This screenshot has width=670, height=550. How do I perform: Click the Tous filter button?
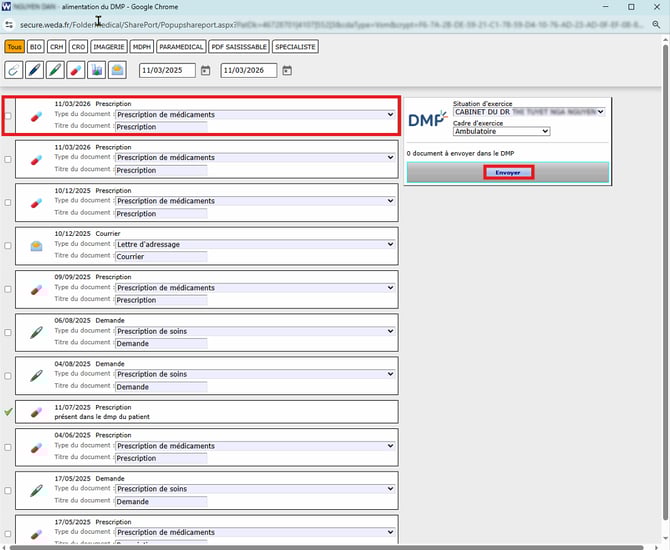14,46
